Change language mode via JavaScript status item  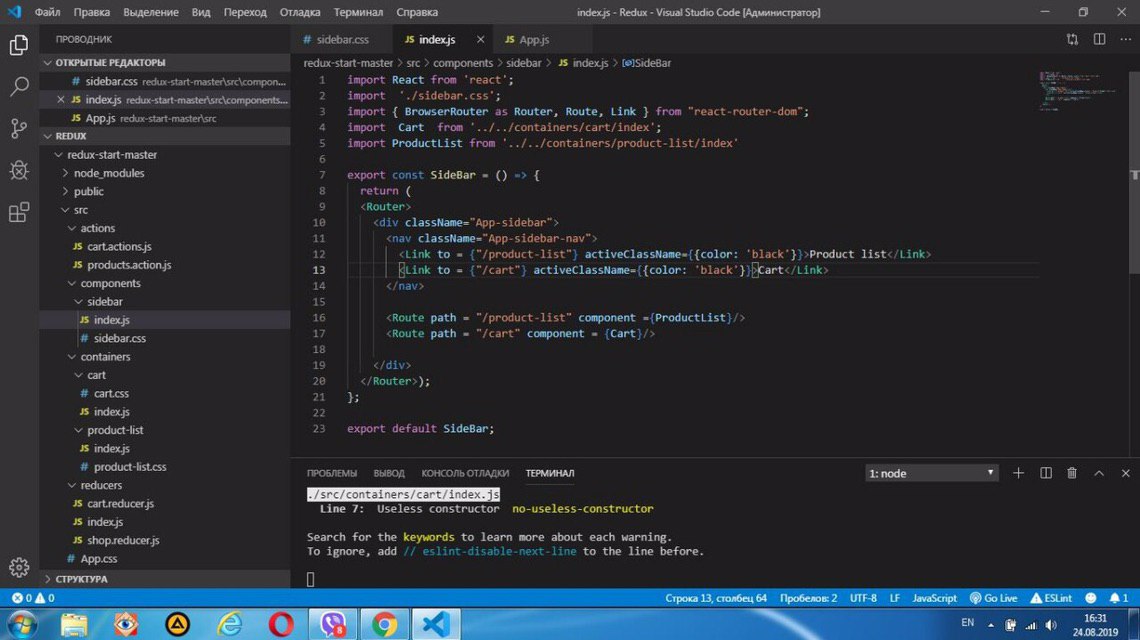coord(934,598)
